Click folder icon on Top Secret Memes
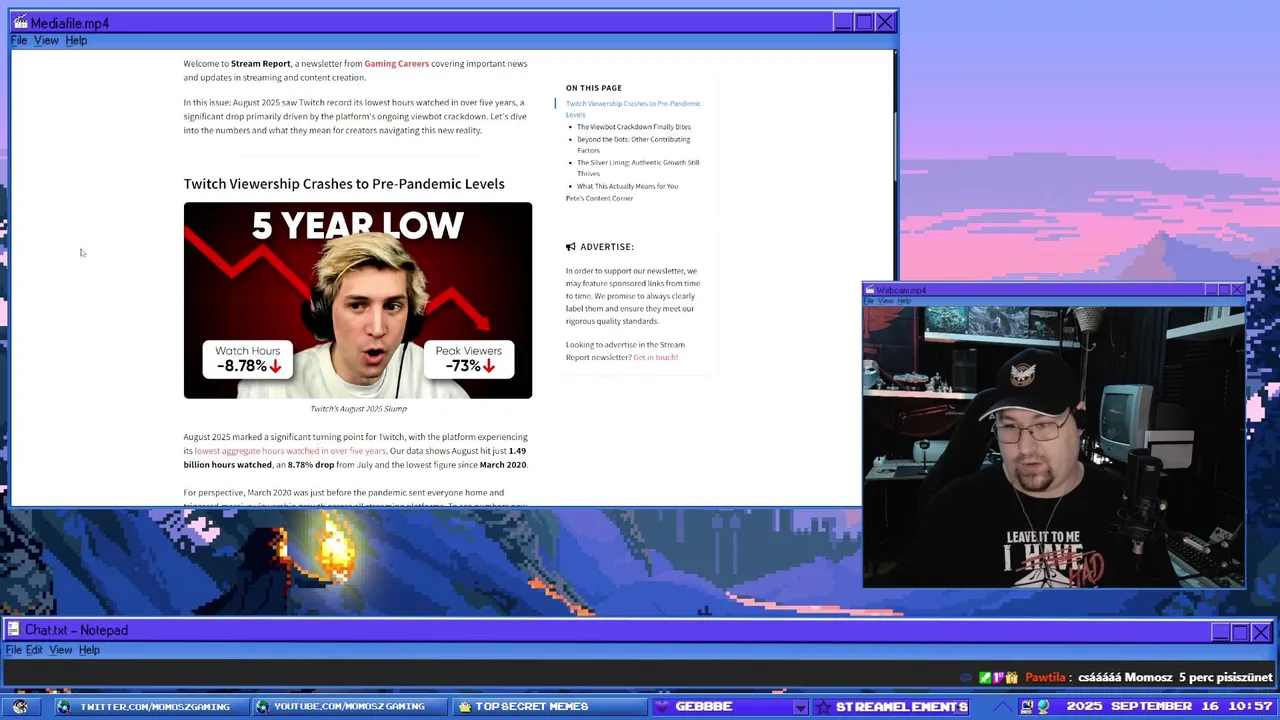 [x=465, y=706]
